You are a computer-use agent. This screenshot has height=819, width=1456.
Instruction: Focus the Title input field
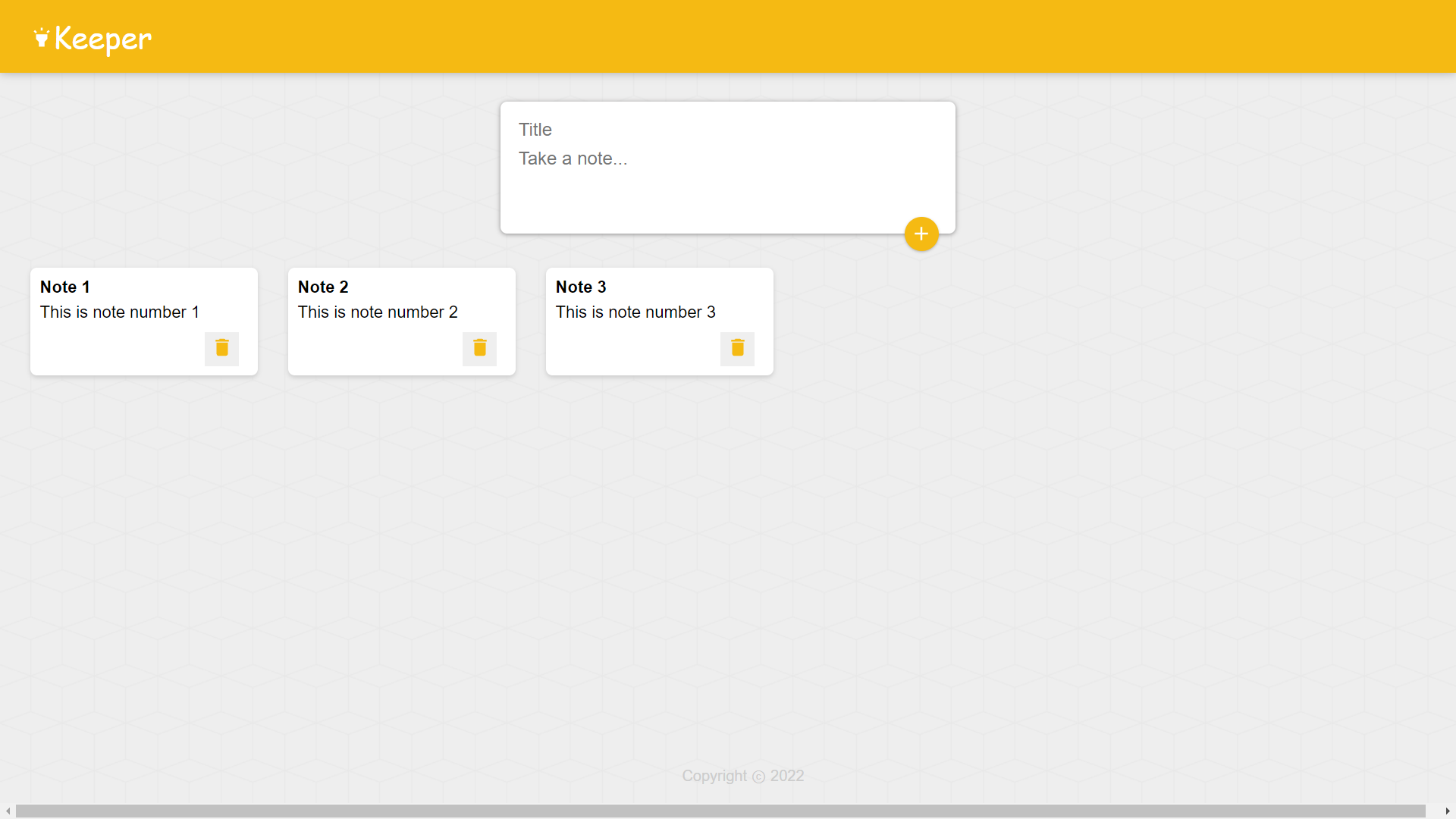728,130
